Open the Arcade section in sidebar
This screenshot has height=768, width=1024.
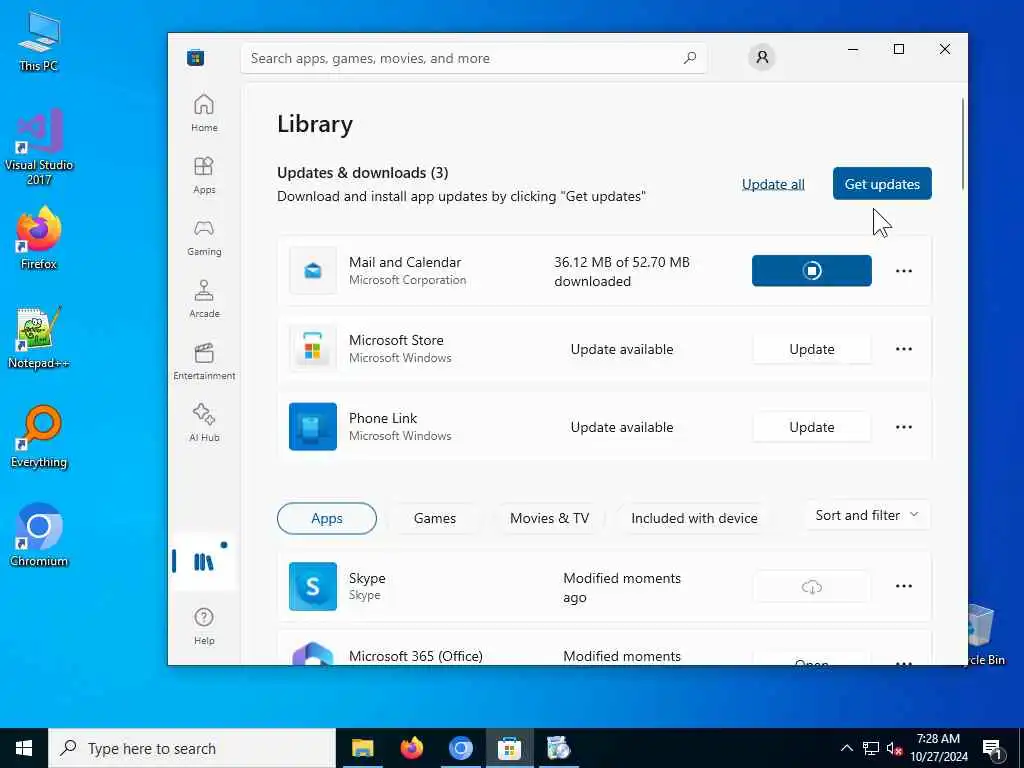[204, 299]
